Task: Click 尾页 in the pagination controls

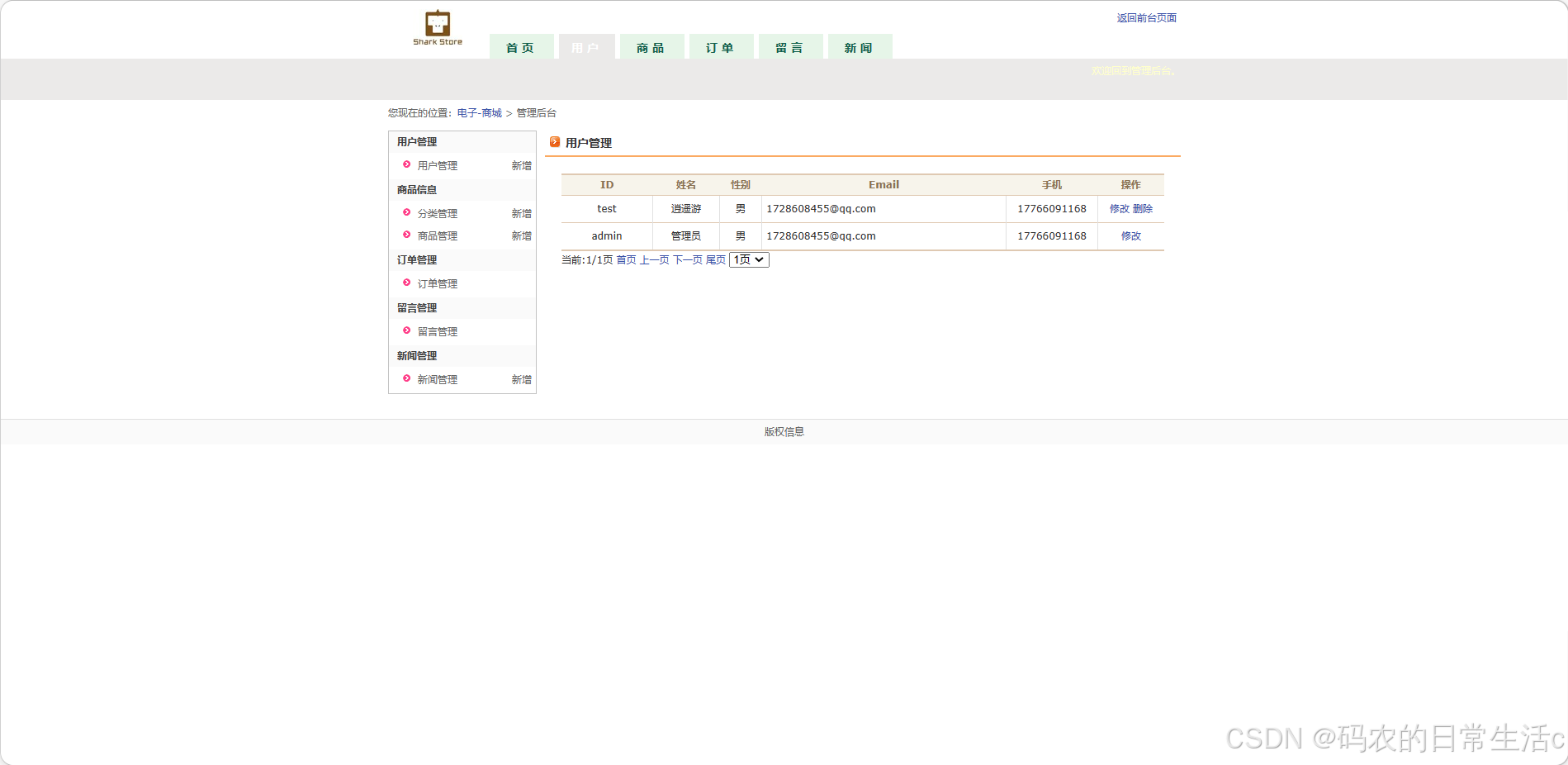Action: coord(715,259)
